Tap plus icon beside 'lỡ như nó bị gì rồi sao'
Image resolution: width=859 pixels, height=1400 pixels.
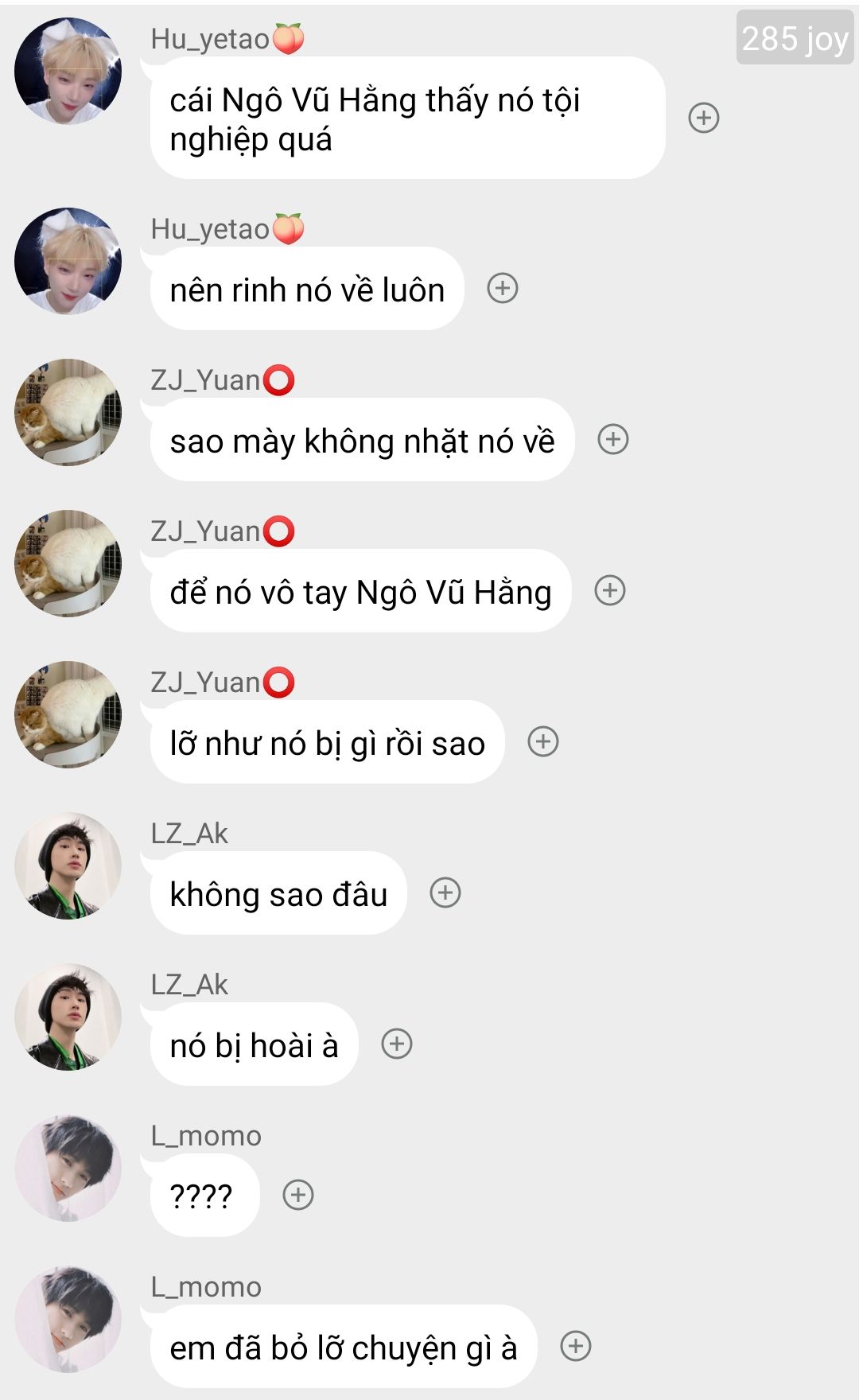point(543,741)
